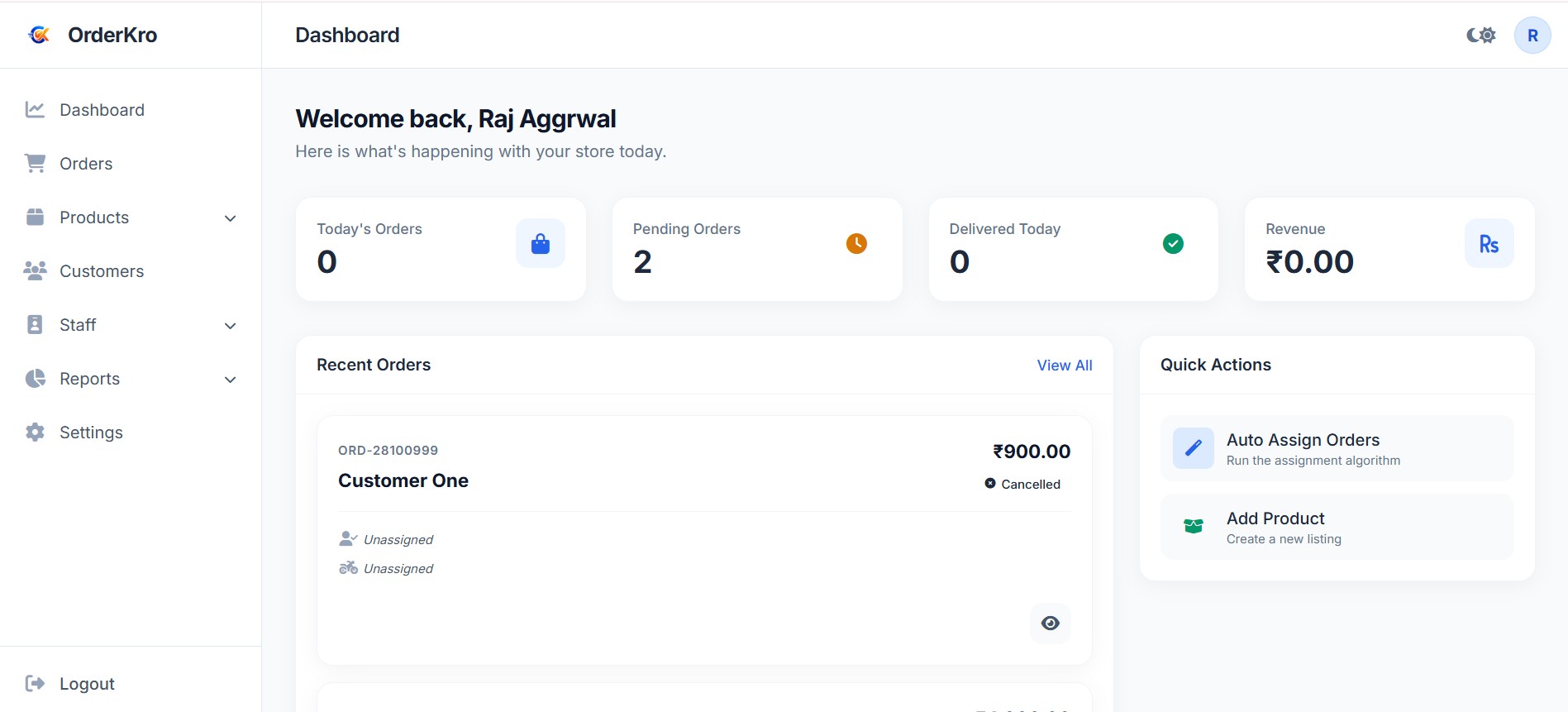The height and width of the screenshot is (712, 1568).
Task: Click the Pending Orders clock icon
Action: point(856,244)
